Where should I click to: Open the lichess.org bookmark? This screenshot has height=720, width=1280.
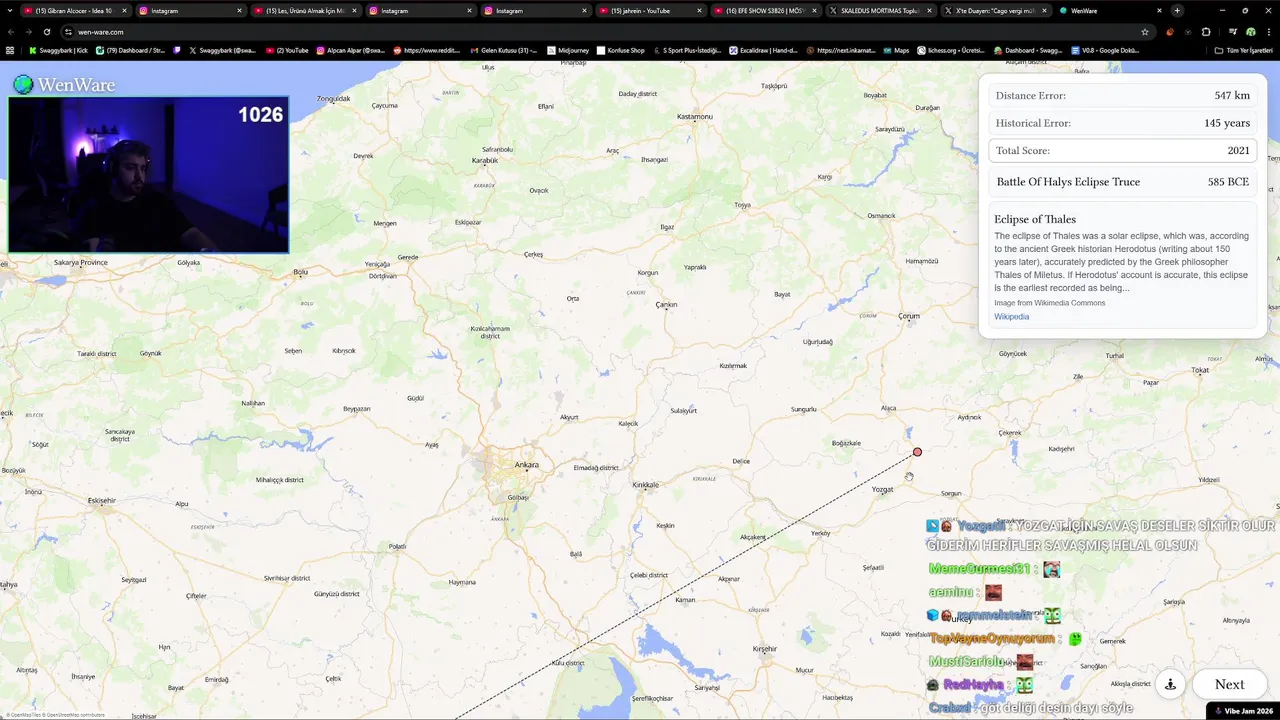[x=950, y=50]
